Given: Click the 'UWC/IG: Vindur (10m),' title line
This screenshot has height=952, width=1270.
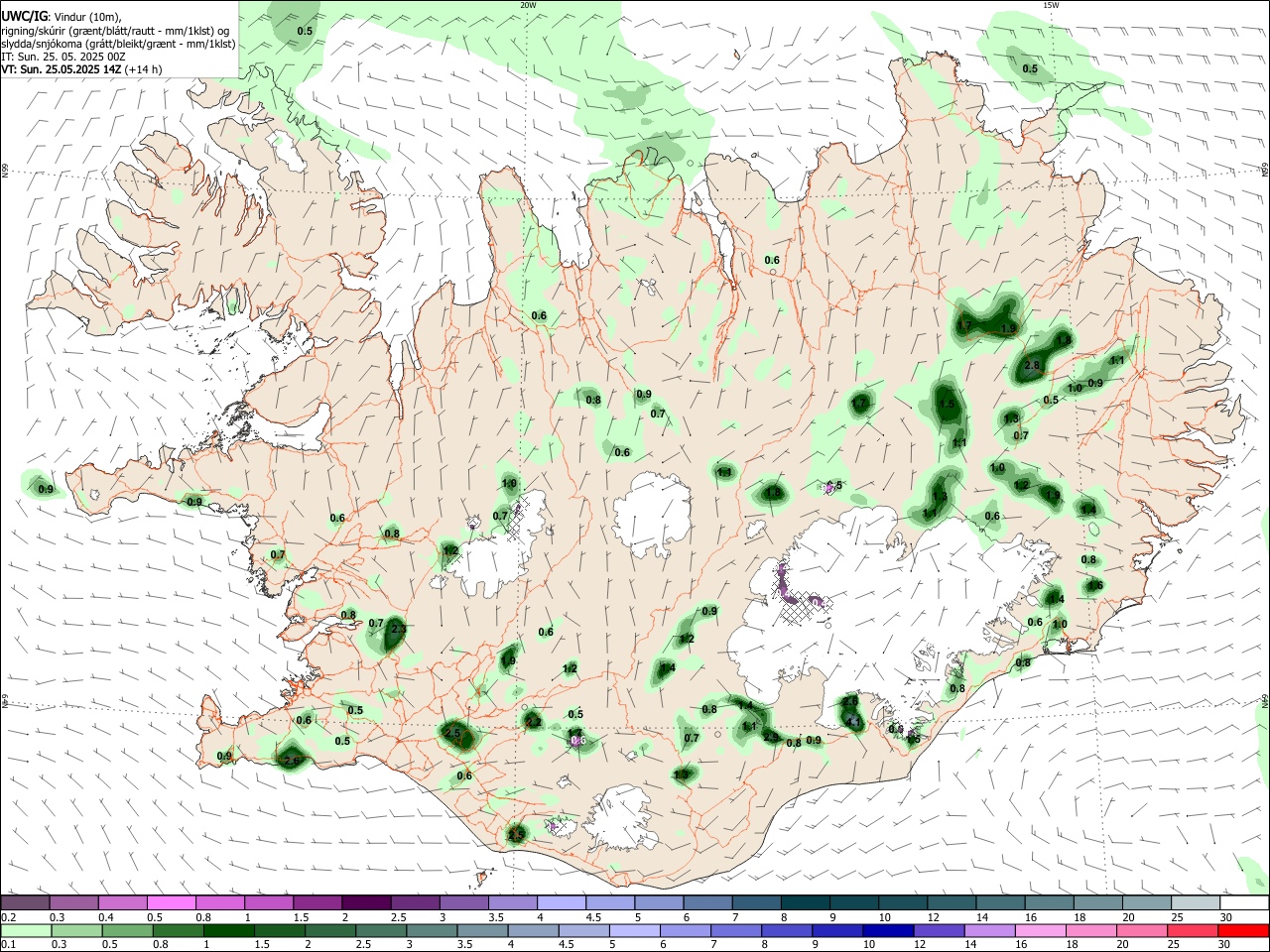Looking at the screenshot, I should pos(61,16).
